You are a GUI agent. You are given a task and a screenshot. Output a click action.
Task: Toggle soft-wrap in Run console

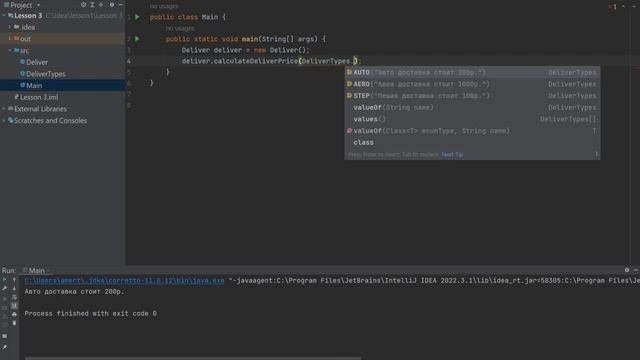point(14,297)
